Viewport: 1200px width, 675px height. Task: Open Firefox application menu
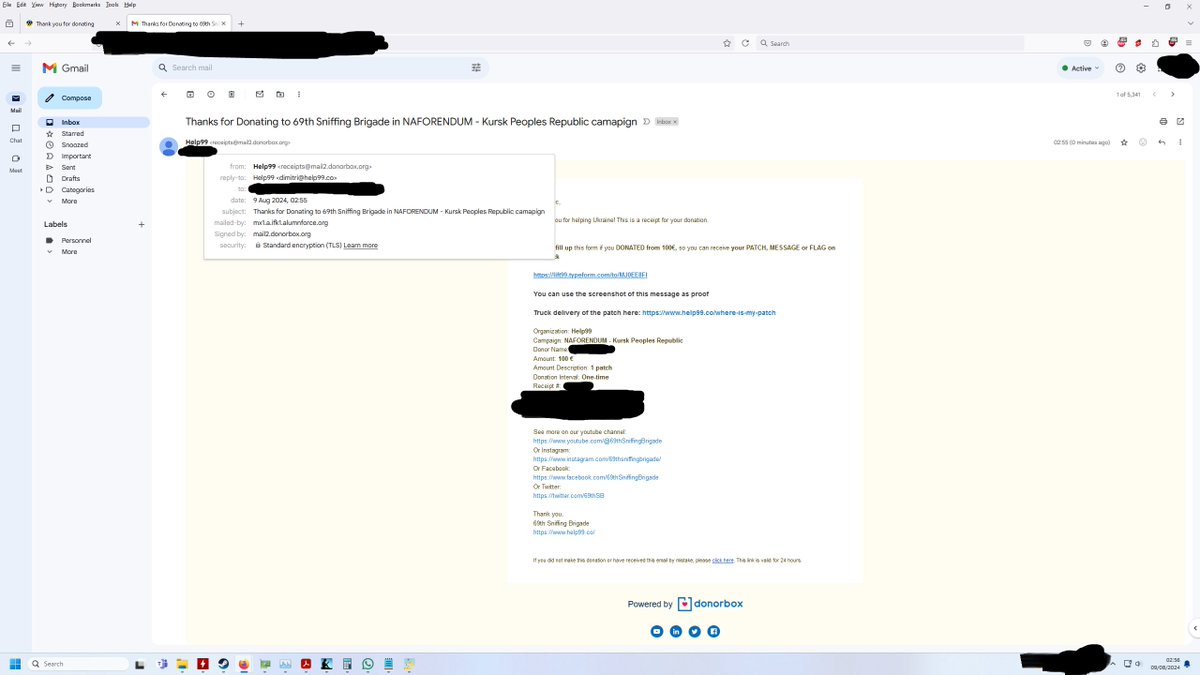[x=1189, y=43]
